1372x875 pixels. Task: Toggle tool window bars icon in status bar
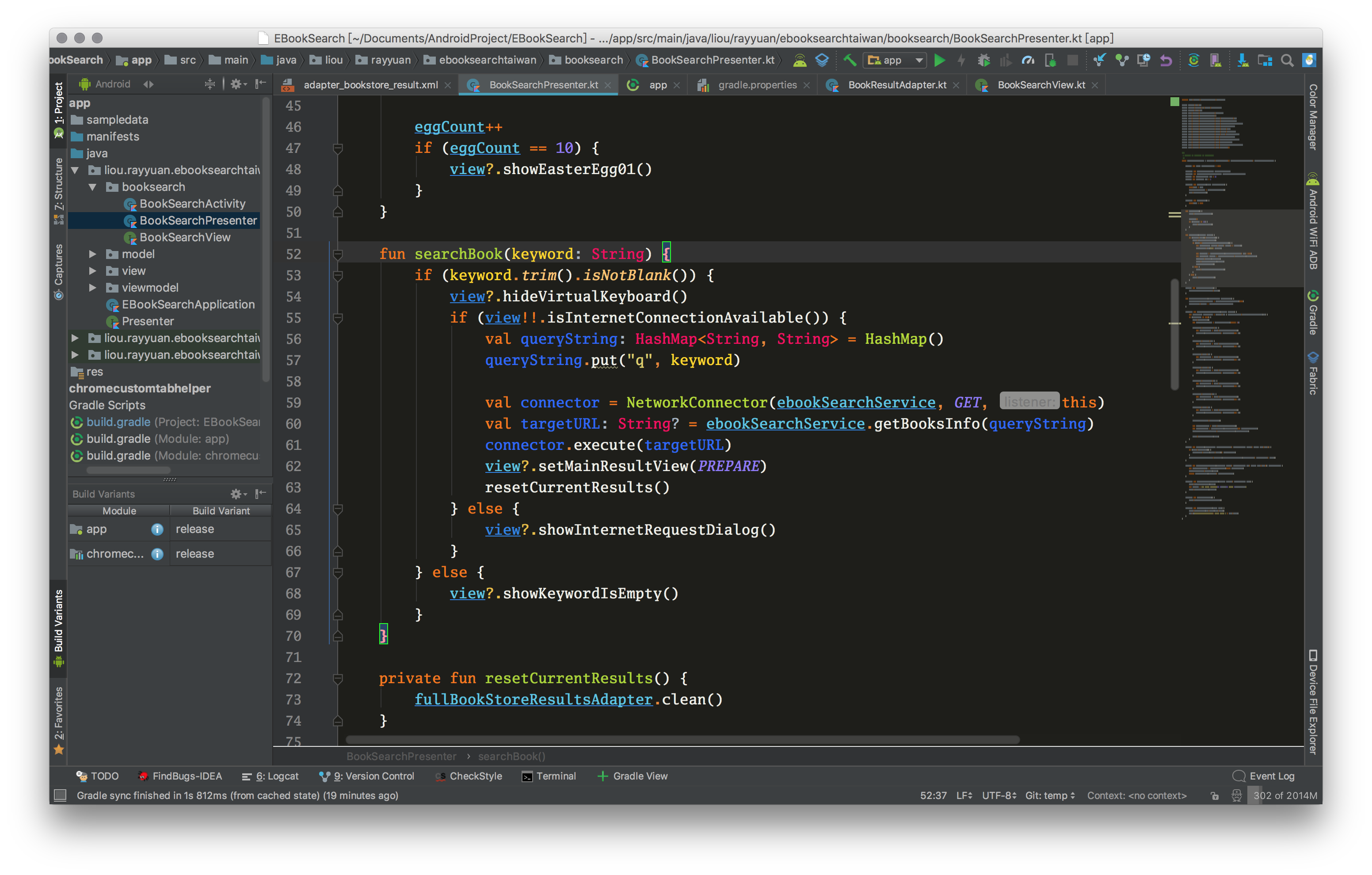point(60,795)
